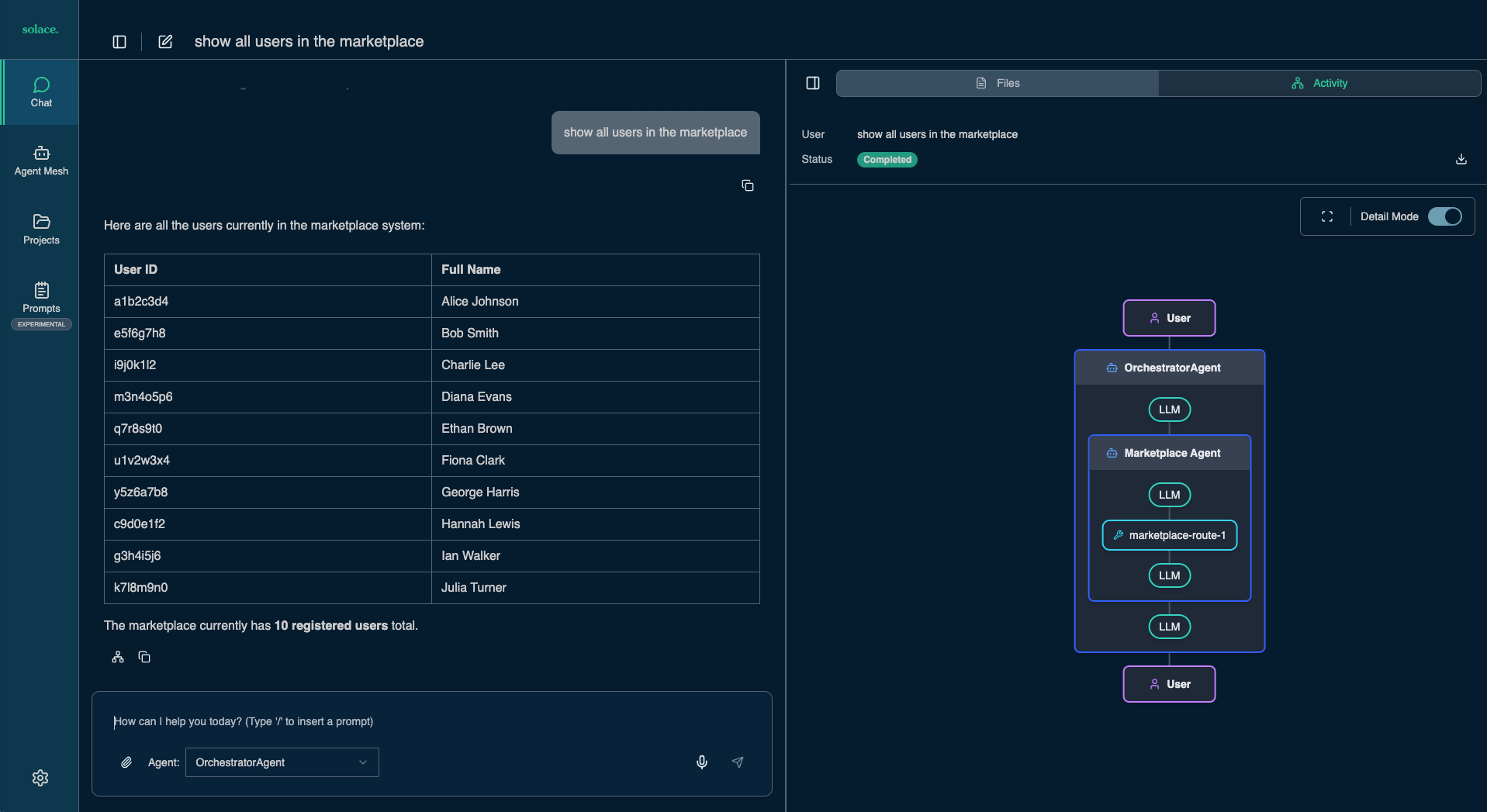The width and height of the screenshot is (1487, 812).
Task: Click the OrchestratorAgent node header
Action: click(1169, 368)
